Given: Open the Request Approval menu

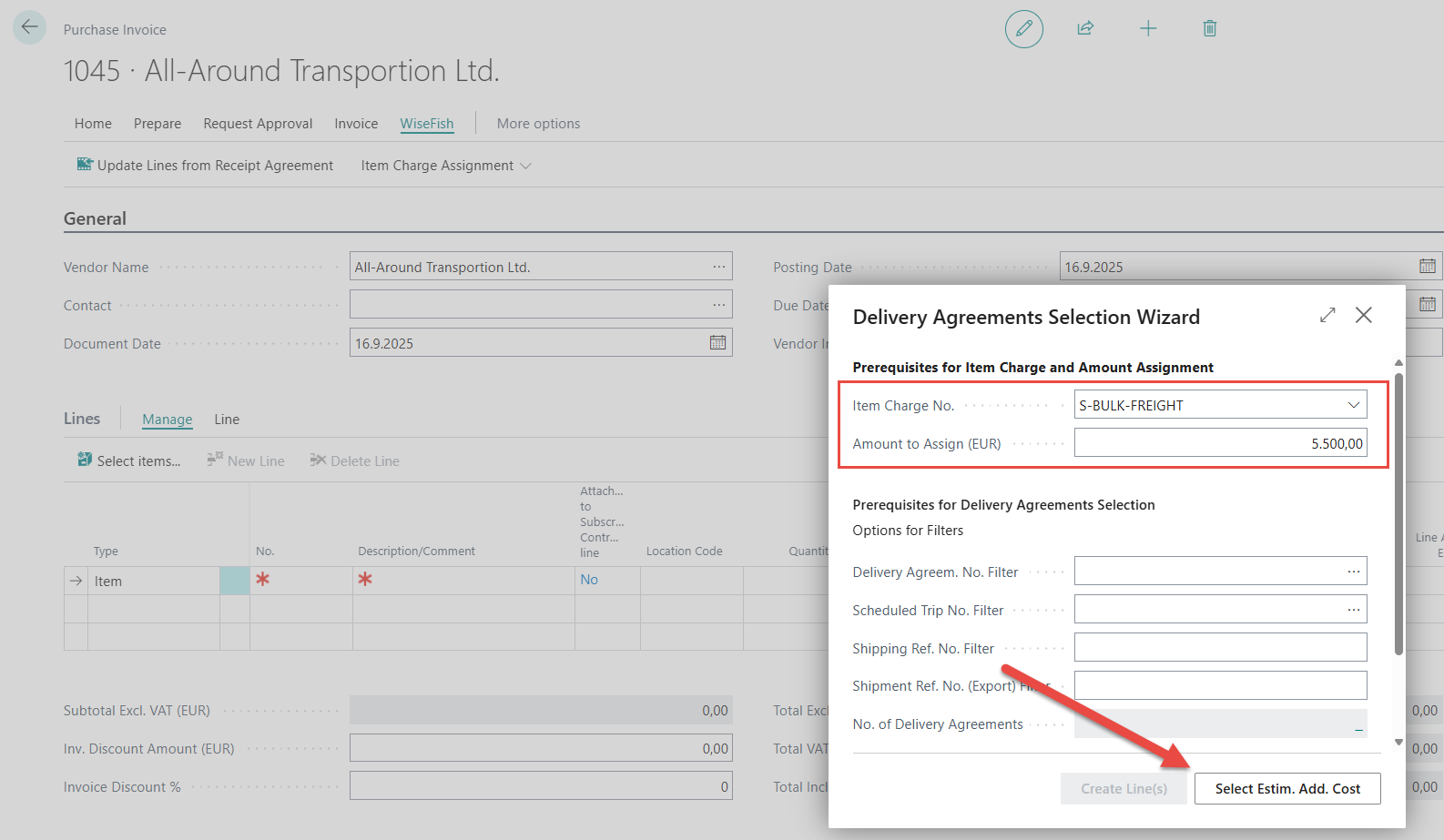Looking at the screenshot, I should [x=258, y=124].
